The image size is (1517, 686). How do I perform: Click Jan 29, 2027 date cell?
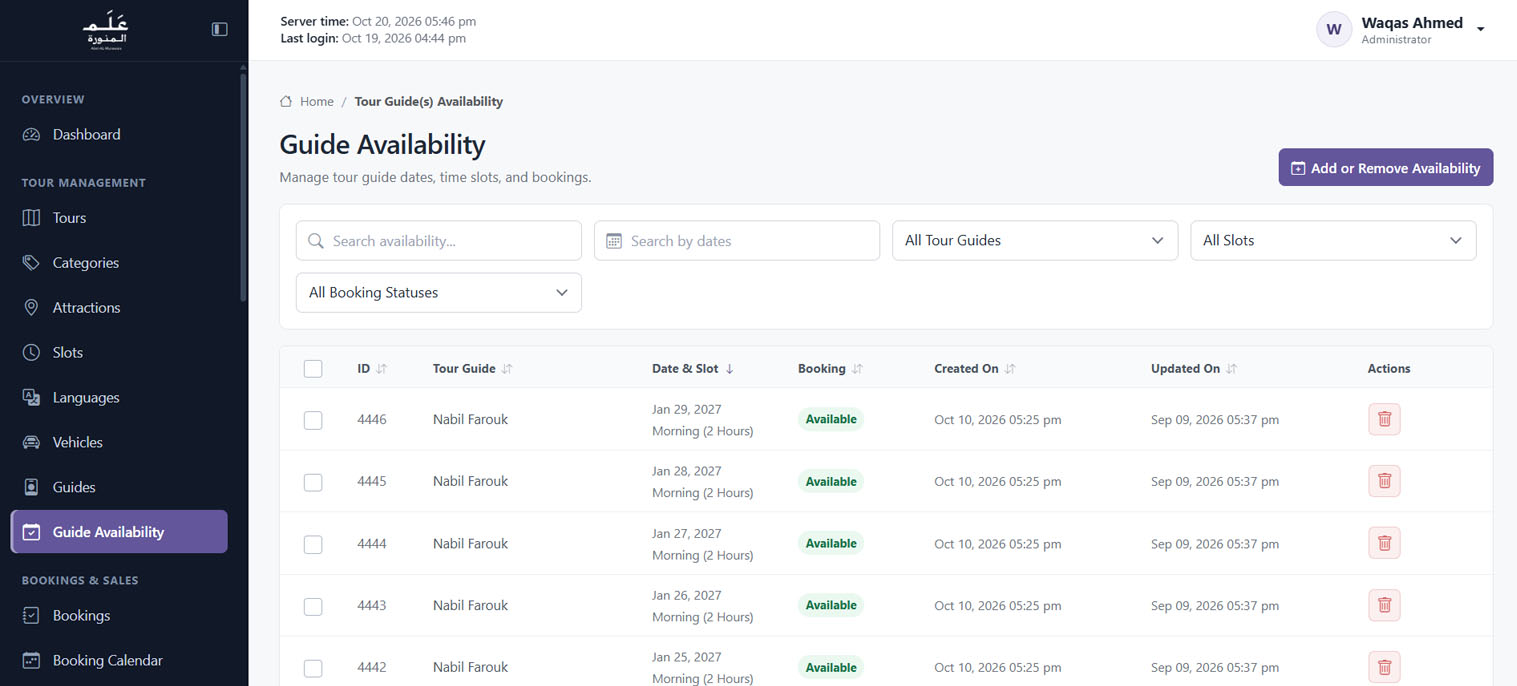pos(686,409)
